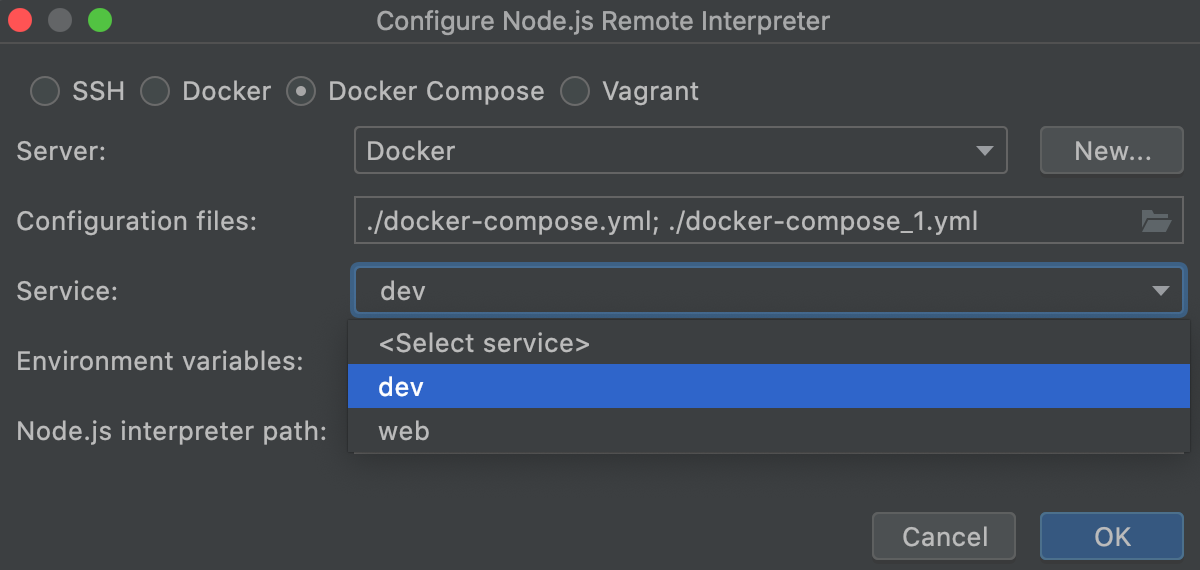Select the SSH radio button
The image size is (1200, 570).
click(x=45, y=92)
